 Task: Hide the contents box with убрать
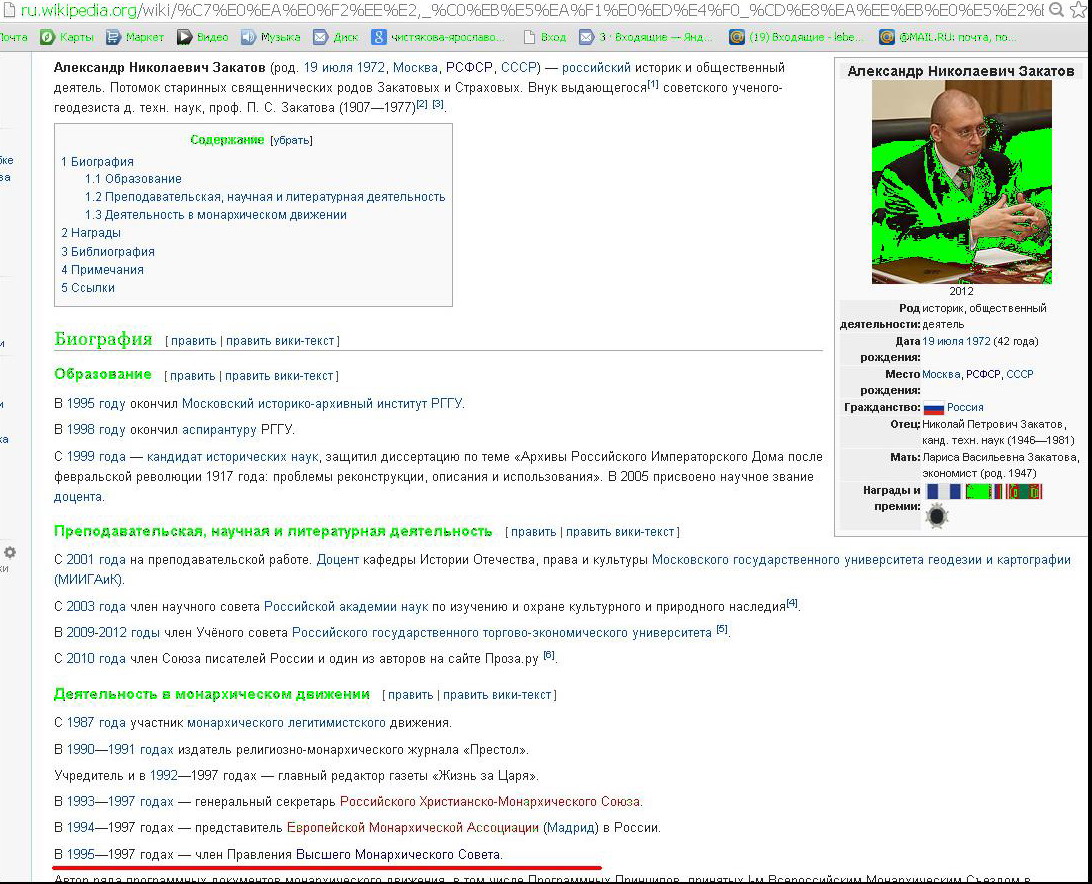click(291, 140)
